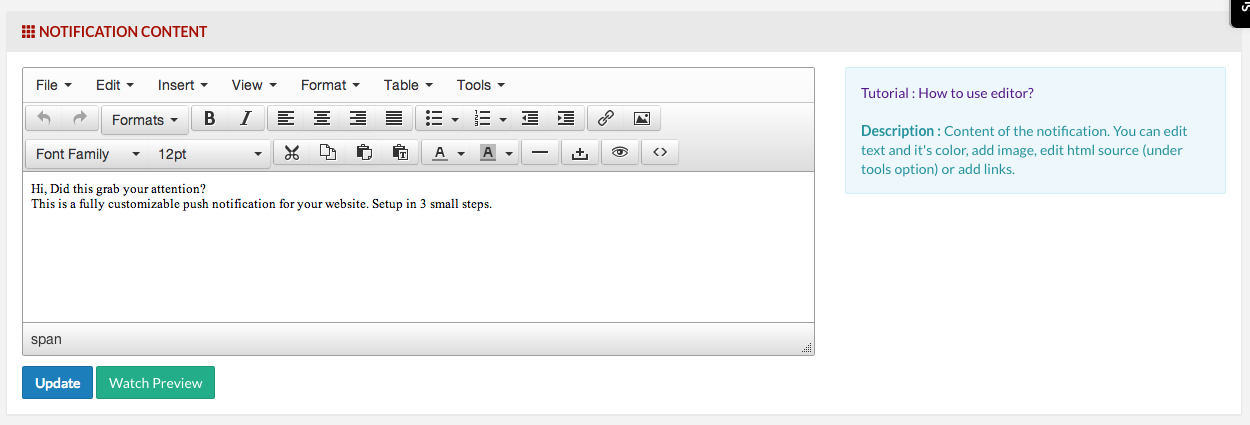
Task: Click the blue Update button
Action: tap(58, 383)
